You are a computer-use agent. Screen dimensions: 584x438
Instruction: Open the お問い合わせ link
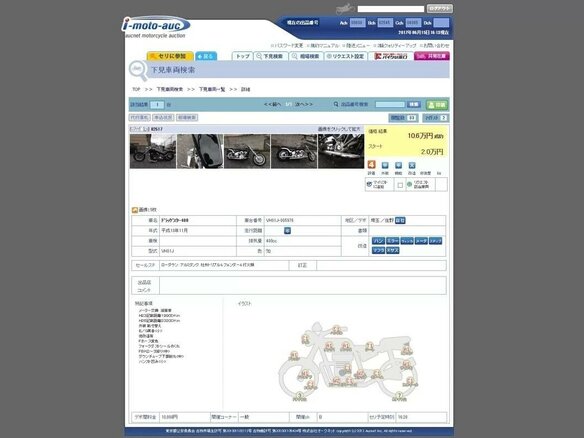[x=435, y=45]
